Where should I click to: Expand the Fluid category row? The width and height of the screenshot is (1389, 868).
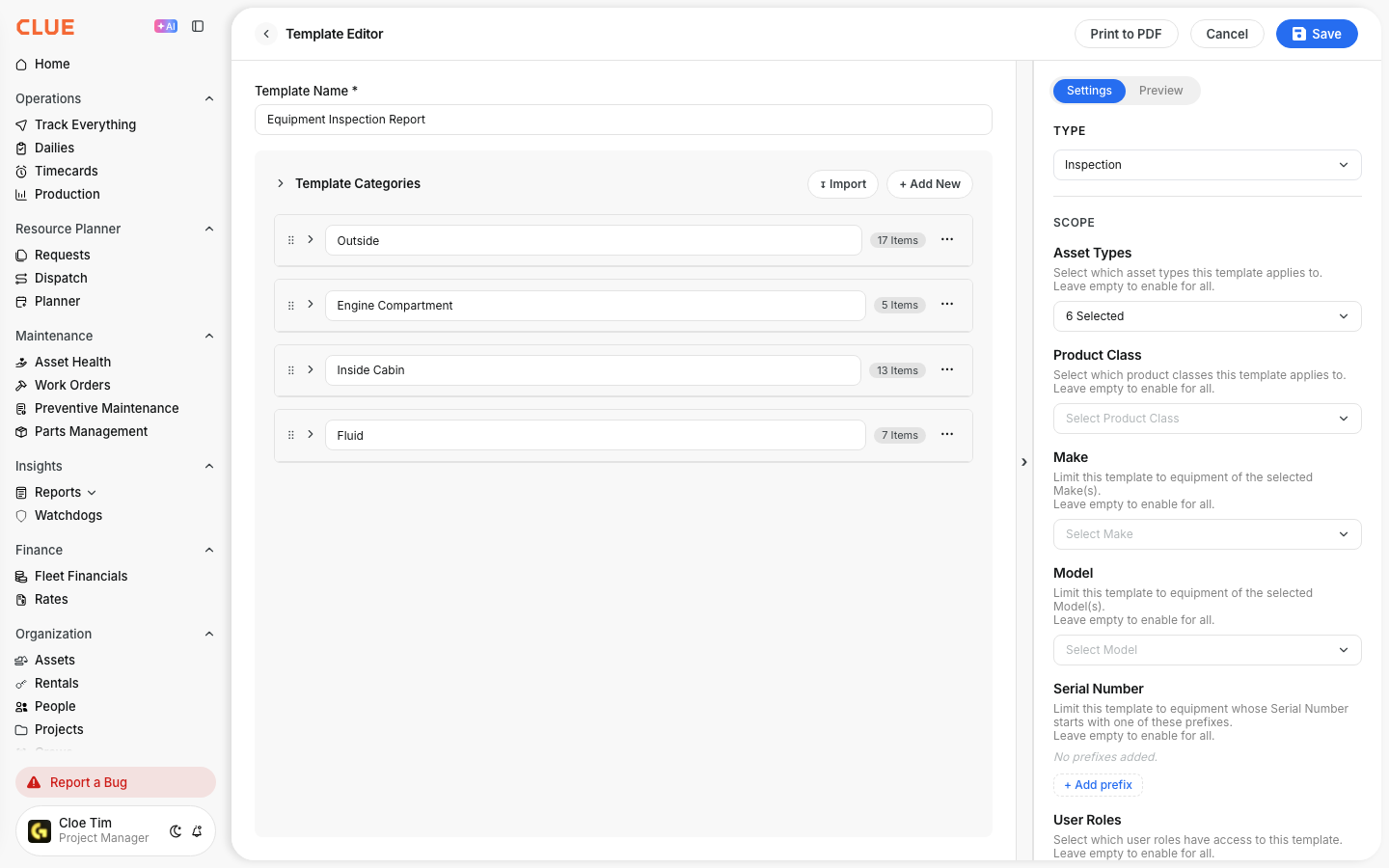pos(311,434)
